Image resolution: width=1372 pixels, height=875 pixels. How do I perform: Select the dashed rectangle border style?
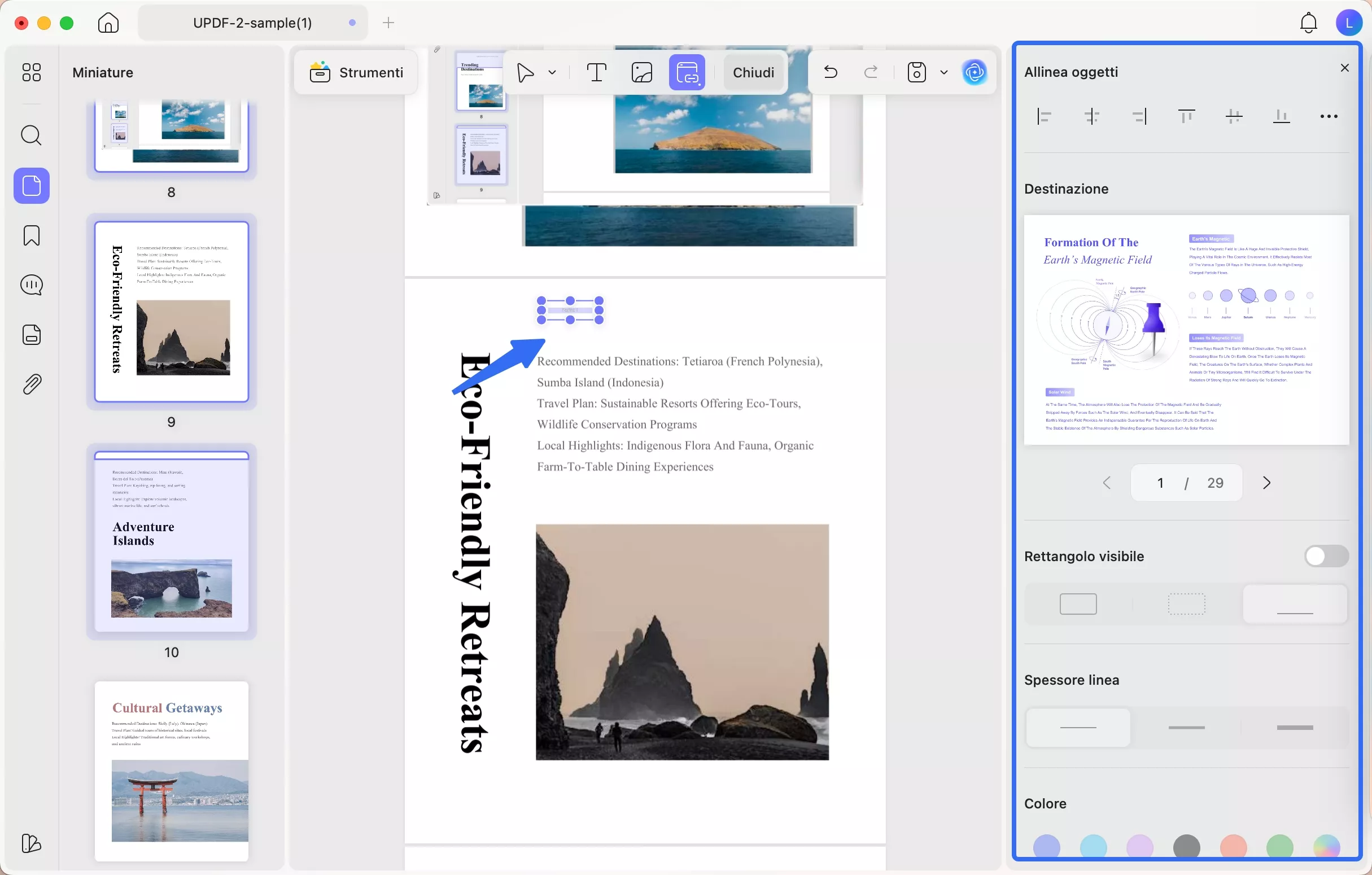pyautogui.click(x=1186, y=604)
